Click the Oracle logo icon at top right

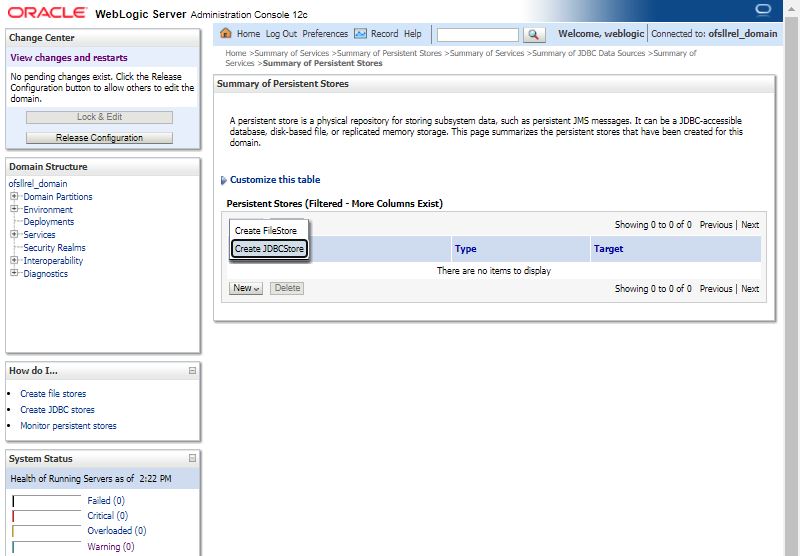[763, 10]
